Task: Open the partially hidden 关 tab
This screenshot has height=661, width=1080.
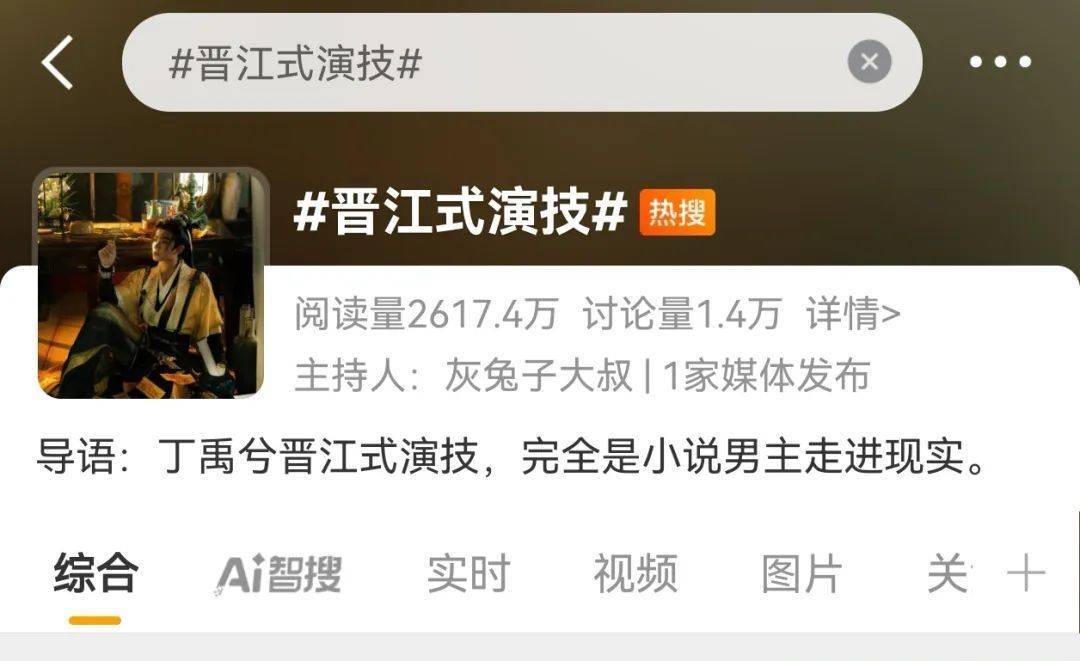Action: 949,574
